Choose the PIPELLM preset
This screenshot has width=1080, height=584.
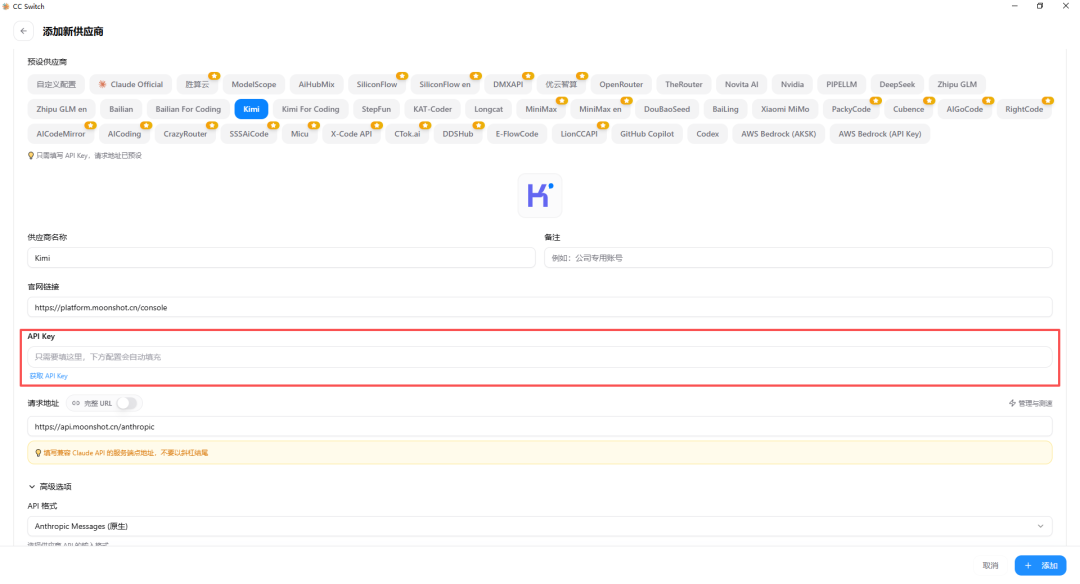coord(842,84)
